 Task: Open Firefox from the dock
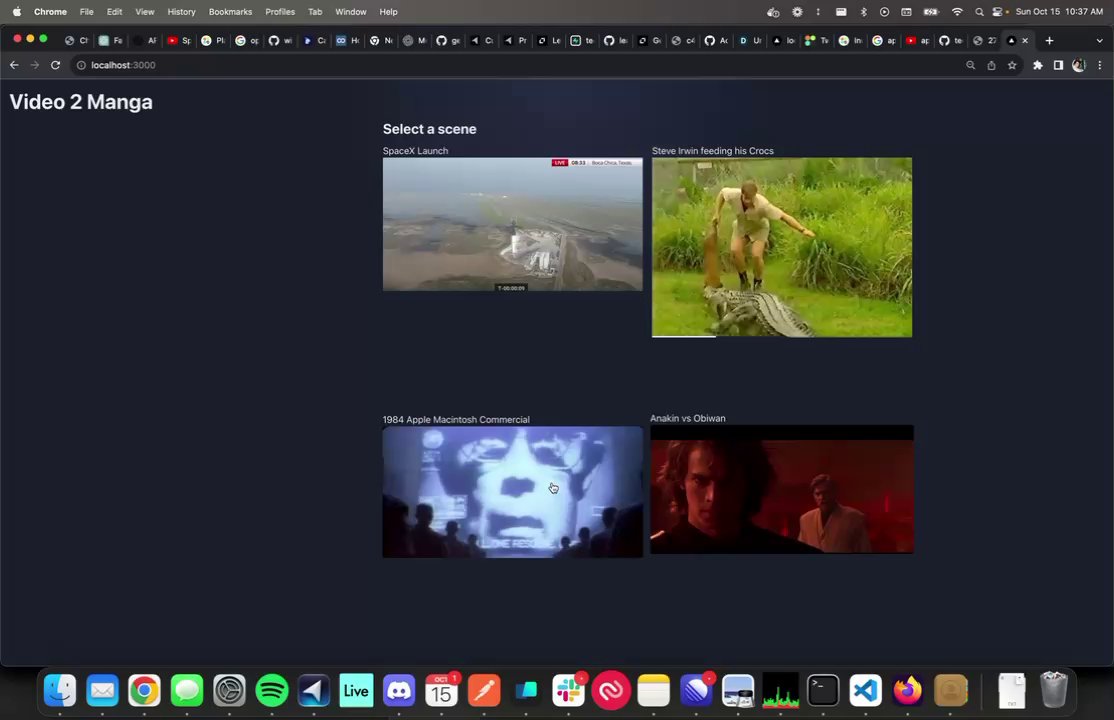[908, 690]
